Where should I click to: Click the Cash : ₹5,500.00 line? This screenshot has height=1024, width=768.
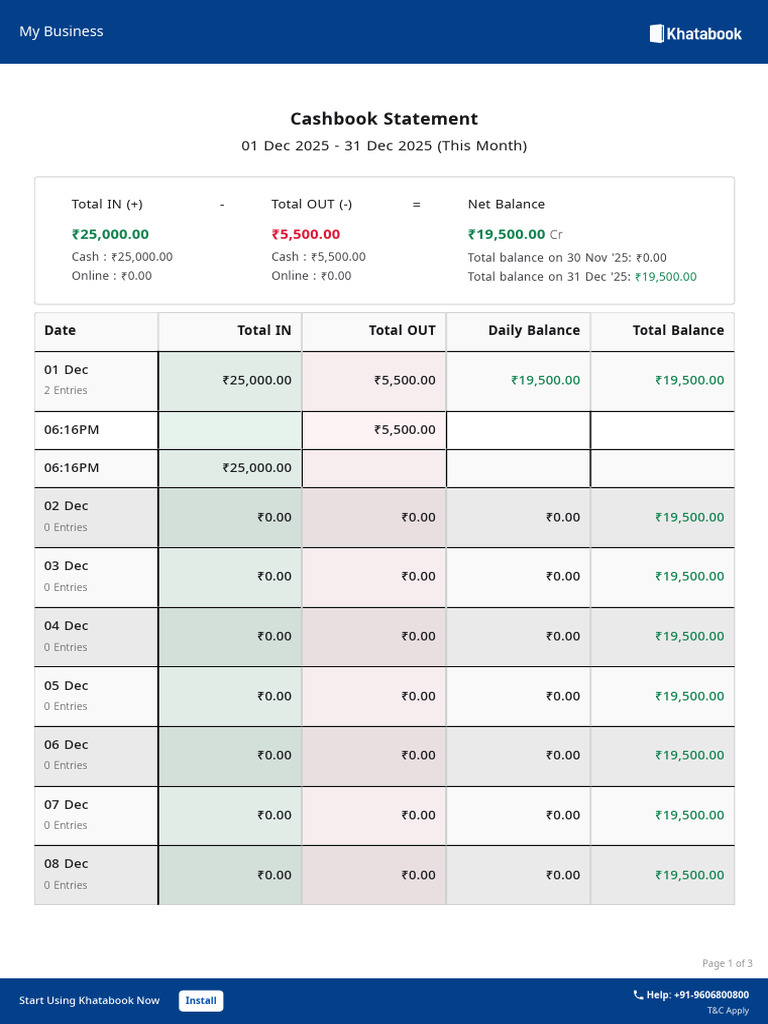pyautogui.click(x=319, y=257)
